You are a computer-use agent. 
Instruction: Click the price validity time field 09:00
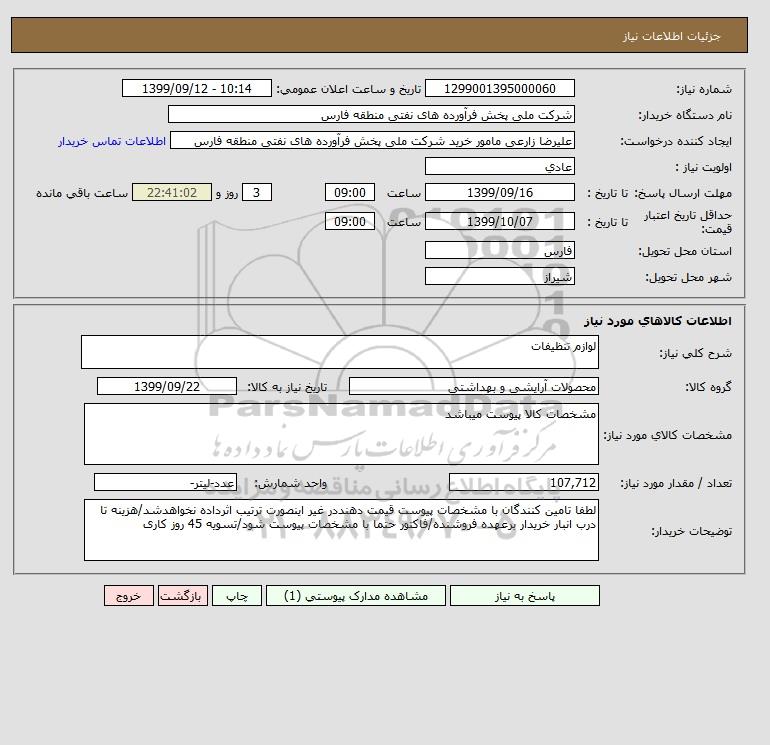[350, 221]
